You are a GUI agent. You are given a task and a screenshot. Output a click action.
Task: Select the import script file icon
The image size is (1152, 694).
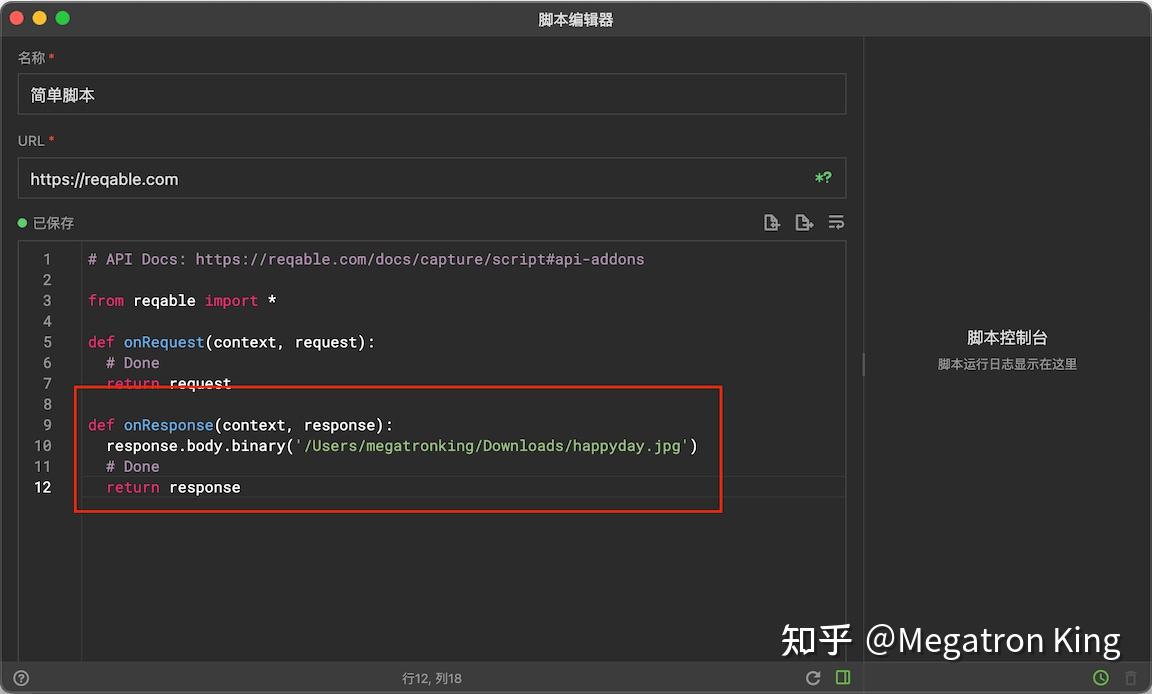[x=771, y=222]
